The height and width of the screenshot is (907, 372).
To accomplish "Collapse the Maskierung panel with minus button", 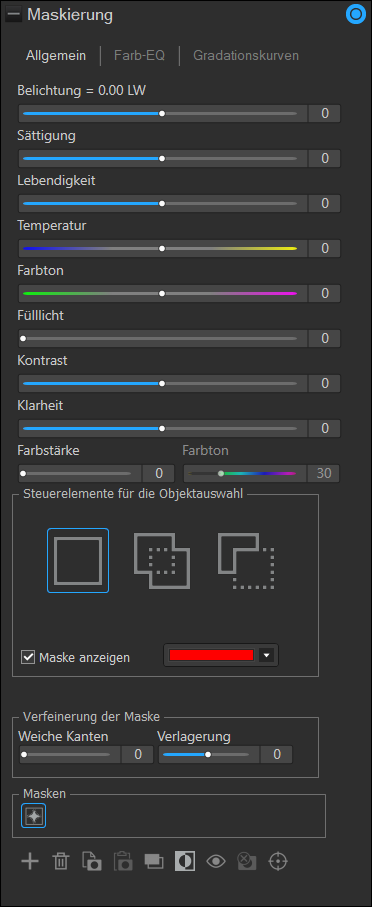I will 13,15.
